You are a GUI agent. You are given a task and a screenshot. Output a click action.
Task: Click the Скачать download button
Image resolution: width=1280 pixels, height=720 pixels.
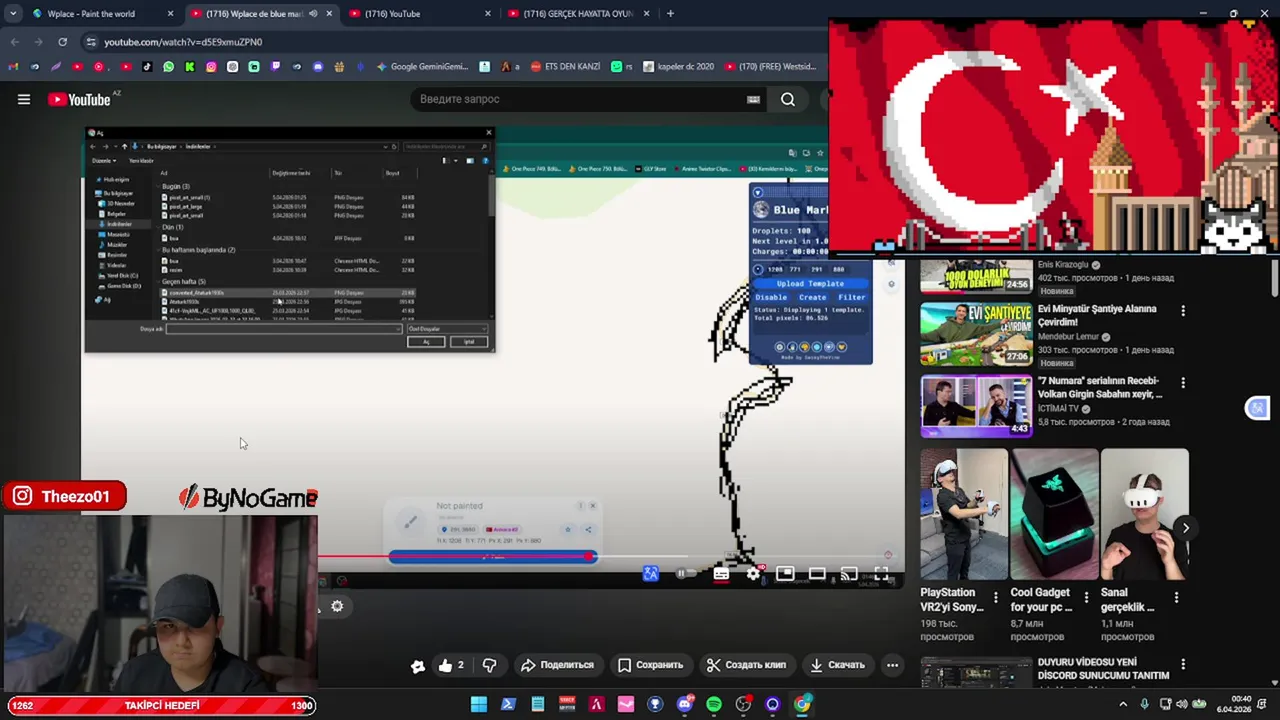(x=838, y=665)
